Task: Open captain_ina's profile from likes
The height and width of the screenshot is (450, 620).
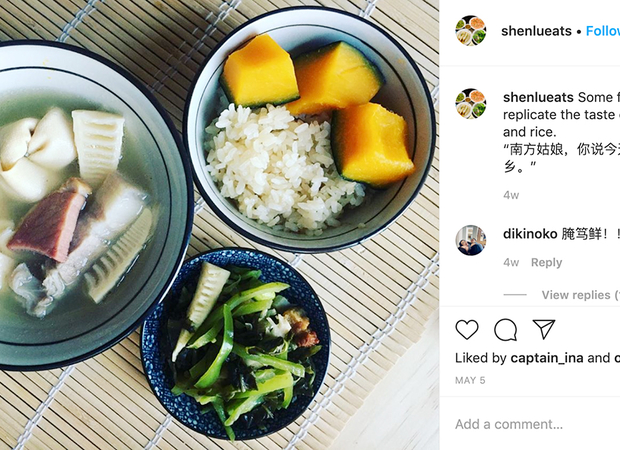Action: pos(547,358)
